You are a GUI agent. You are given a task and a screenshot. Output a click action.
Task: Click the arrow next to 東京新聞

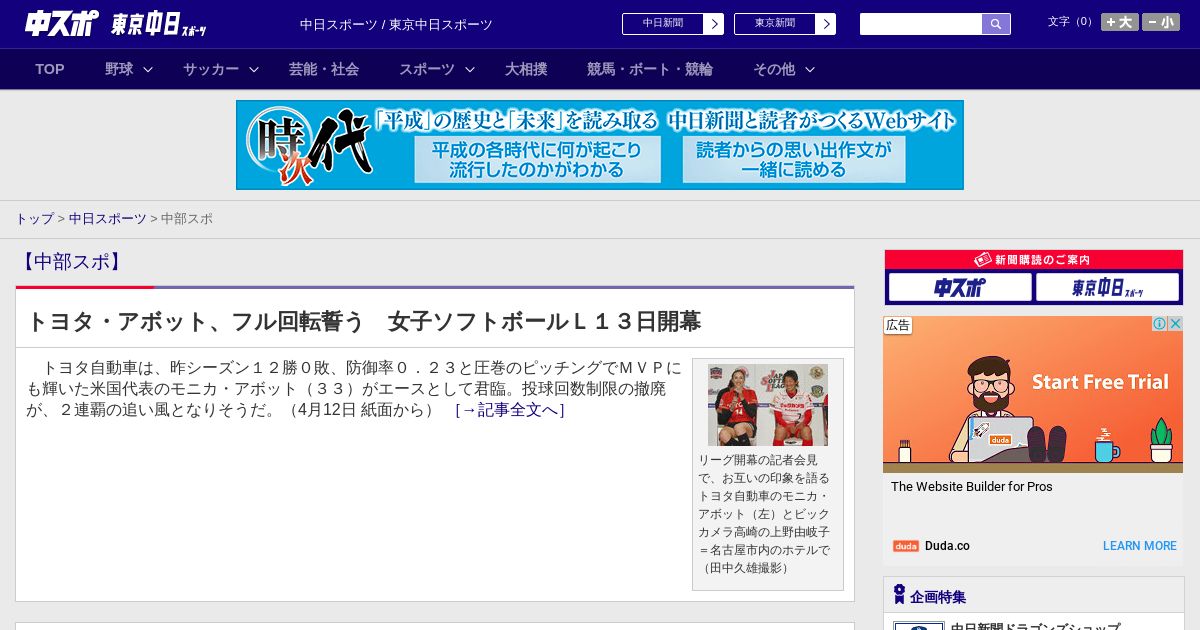point(826,24)
